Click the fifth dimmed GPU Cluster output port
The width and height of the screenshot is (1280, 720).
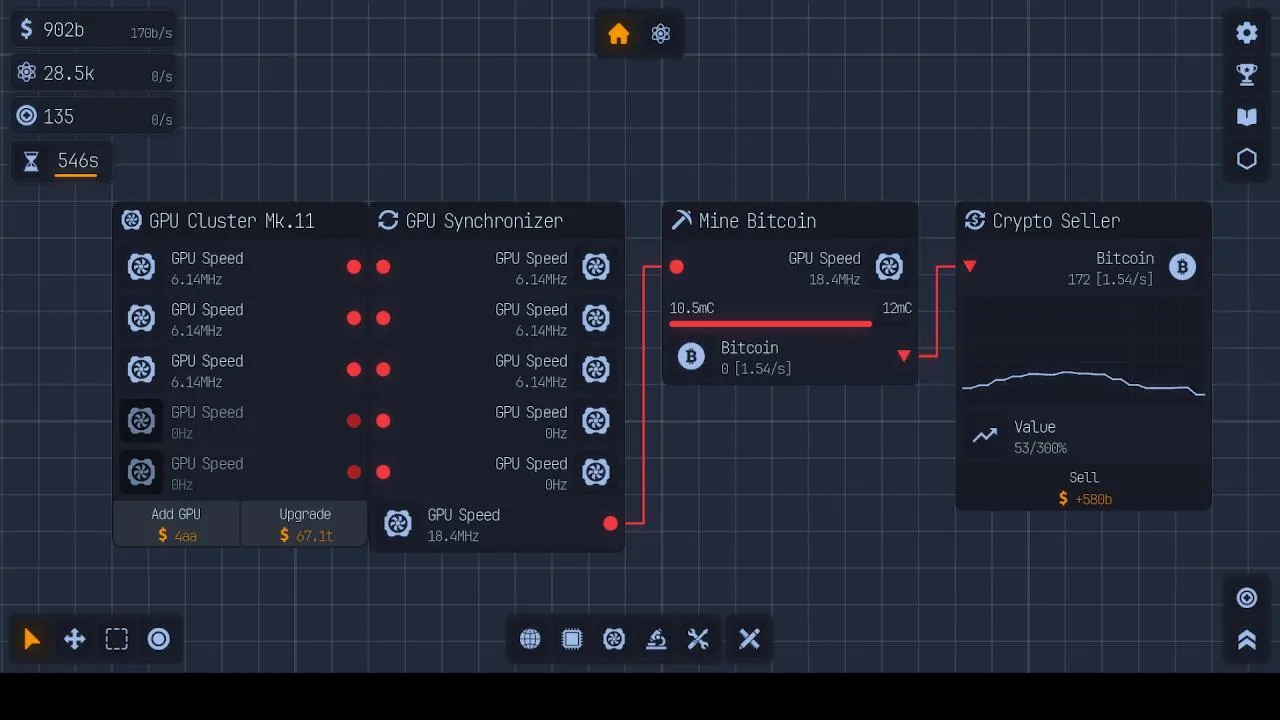click(x=354, y=472)
